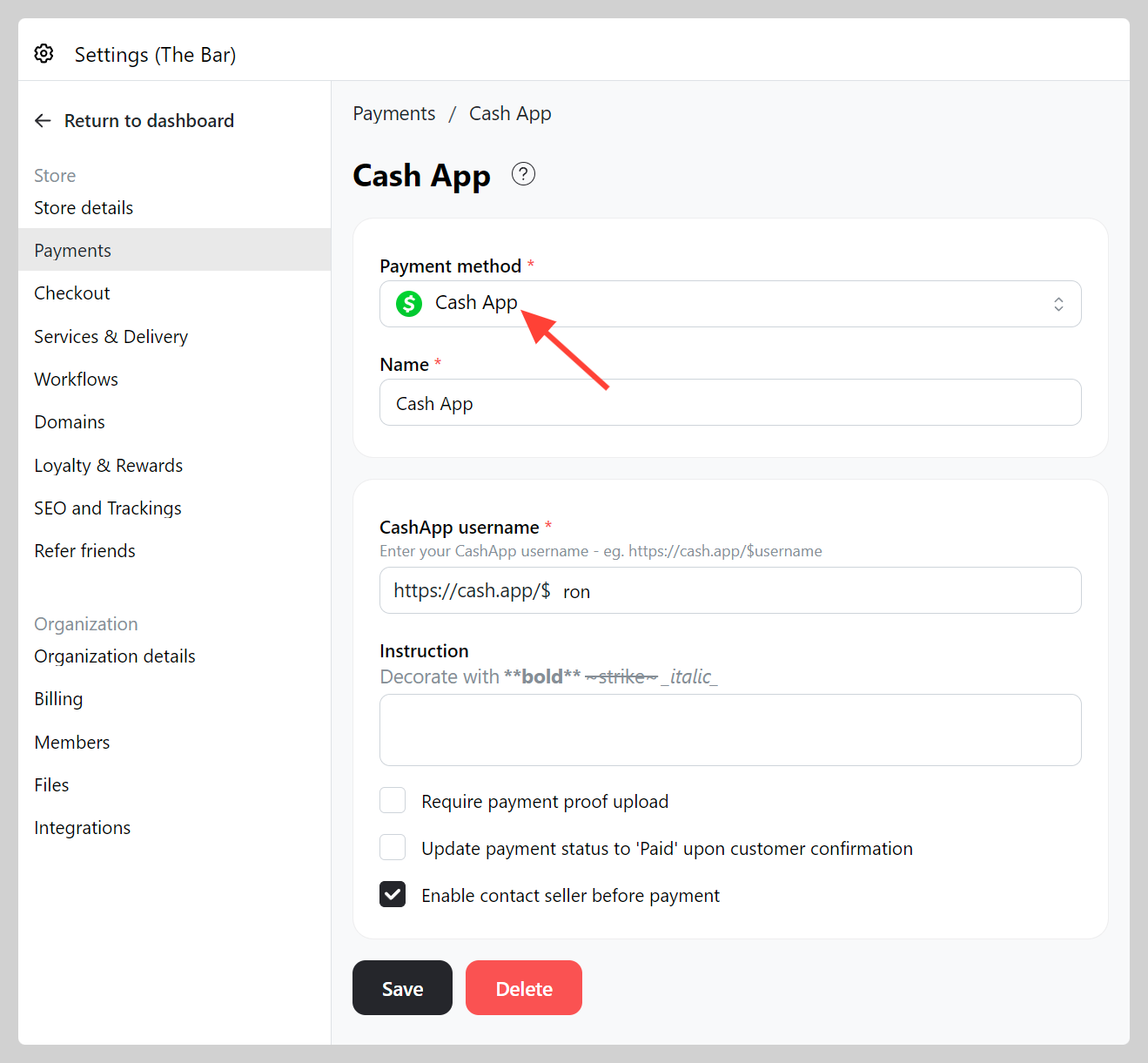
Task: Open Store details settings
Action: (x=84, y=208)
